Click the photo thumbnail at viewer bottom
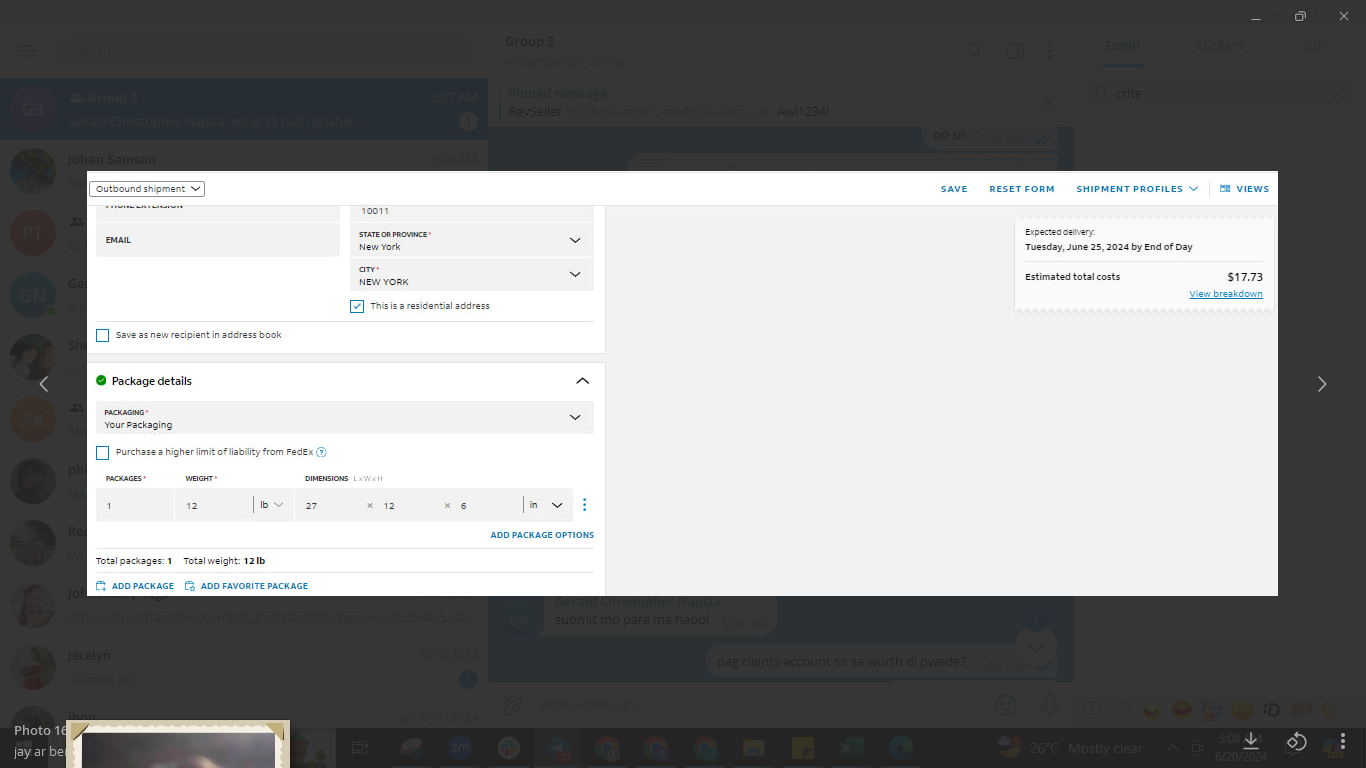The image size is (1366, 768). pyautogui.click(x=178, y=744)
